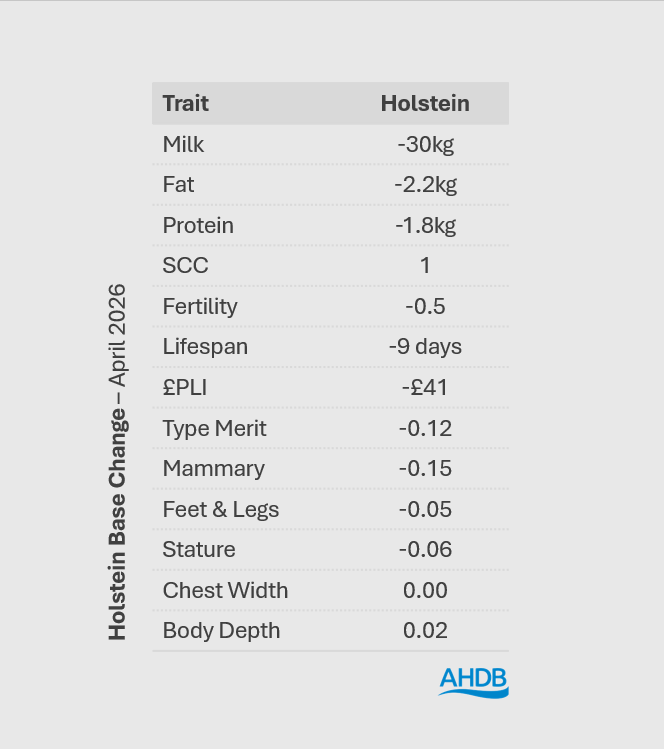Viewport: 664px width, 749px height.
Task: Select the £PLI trait label
Action: tap(185, 387)
